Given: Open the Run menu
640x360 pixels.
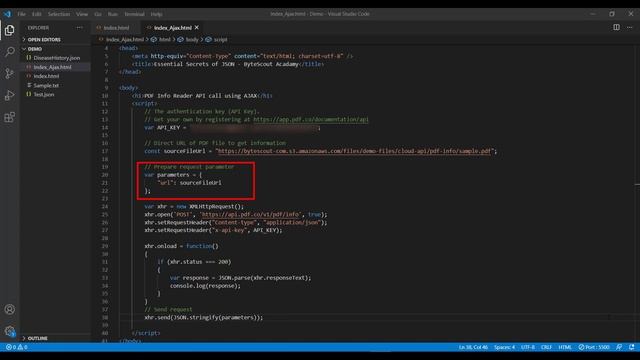Looking at the screenshot, I should pos(113,14).
